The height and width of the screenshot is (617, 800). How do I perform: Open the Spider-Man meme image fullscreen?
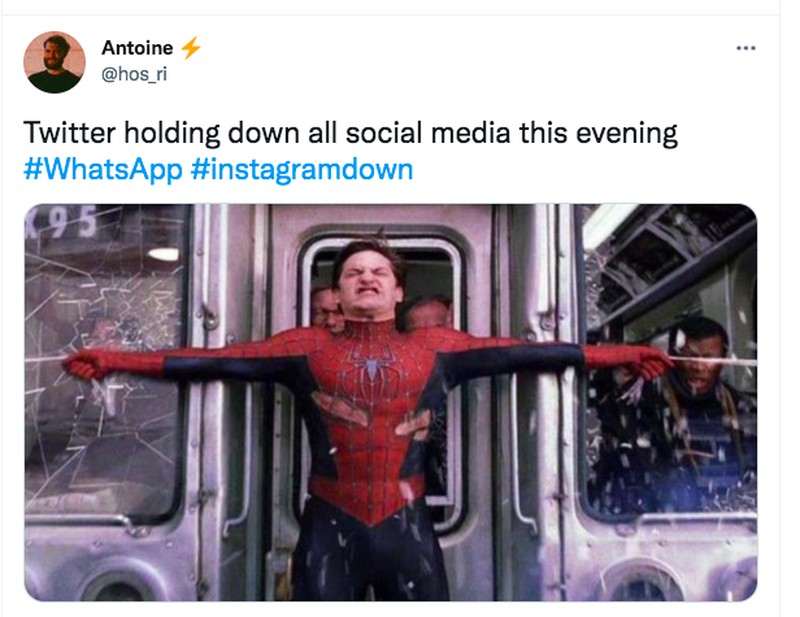tap(390, 400)
